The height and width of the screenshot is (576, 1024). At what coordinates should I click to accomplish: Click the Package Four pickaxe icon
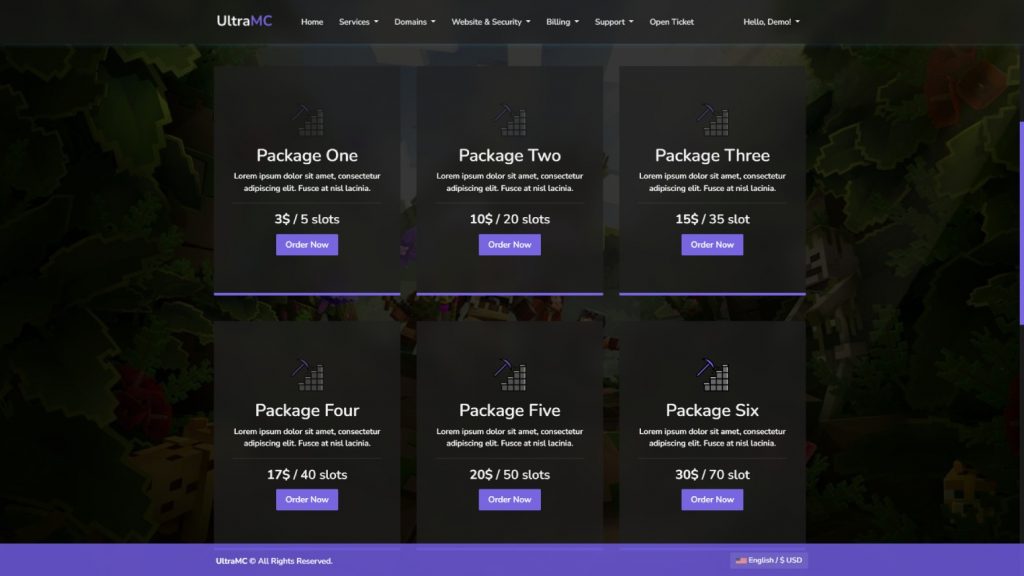click(307, 375)
